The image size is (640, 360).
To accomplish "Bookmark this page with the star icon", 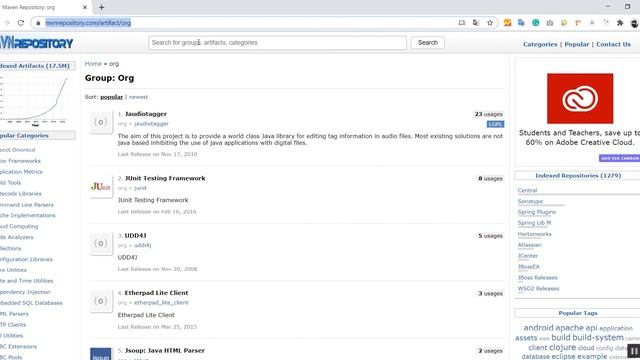I will point(490,23).
